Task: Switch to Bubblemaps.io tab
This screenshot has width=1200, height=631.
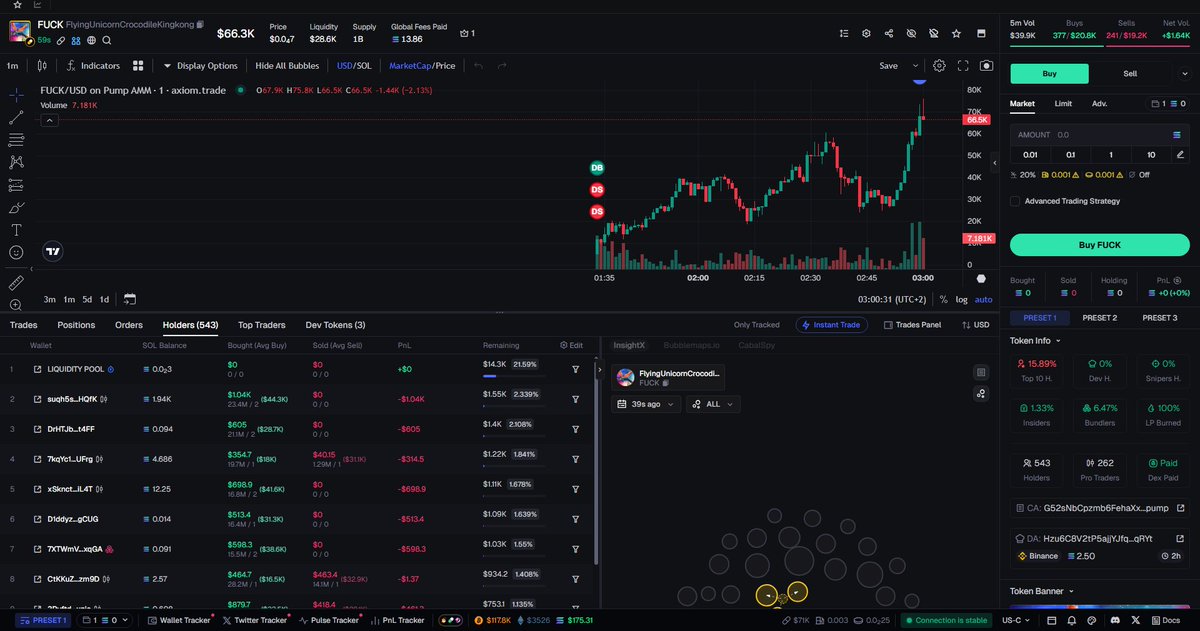Action: click(x=691, y=344)
